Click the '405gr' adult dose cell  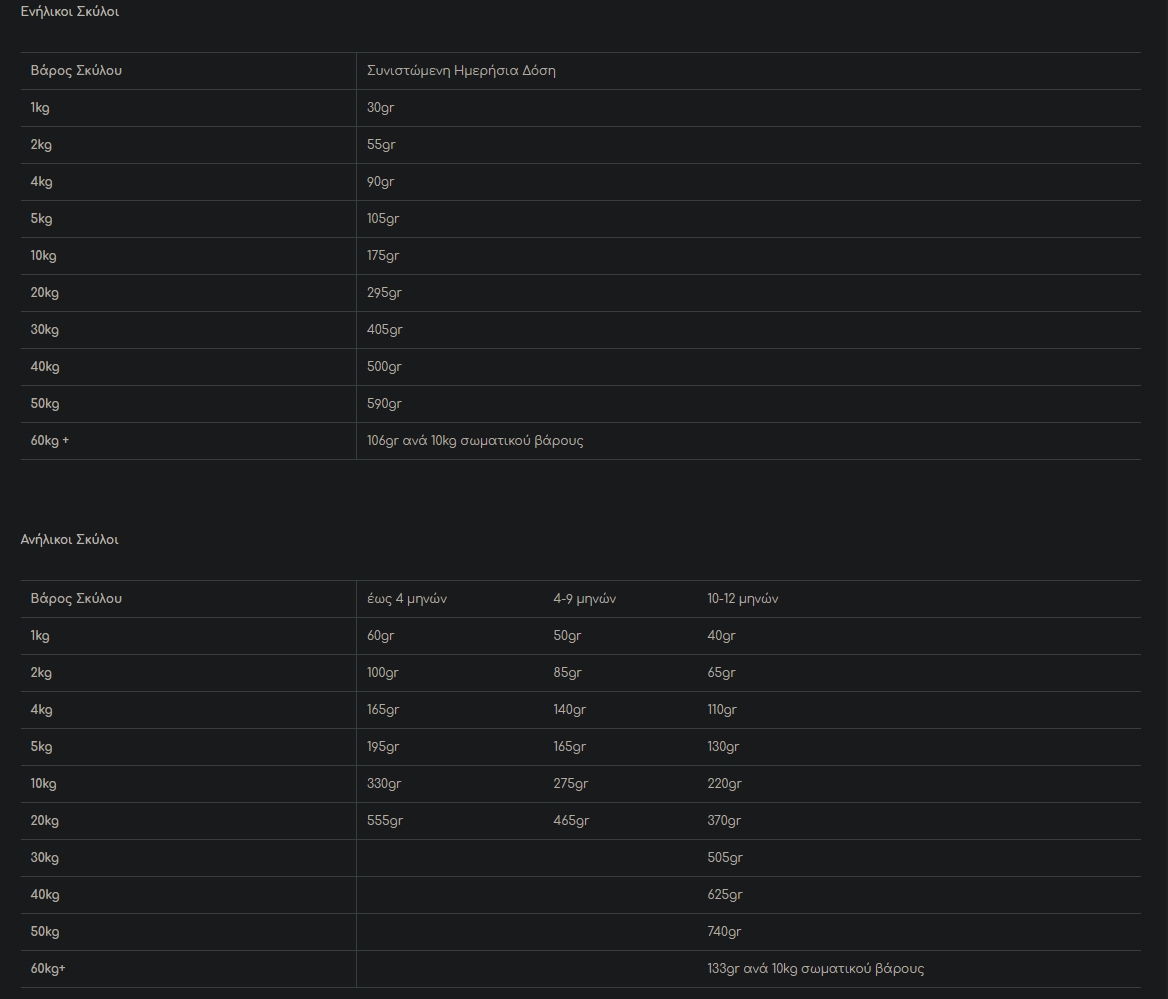coord(384,330)
